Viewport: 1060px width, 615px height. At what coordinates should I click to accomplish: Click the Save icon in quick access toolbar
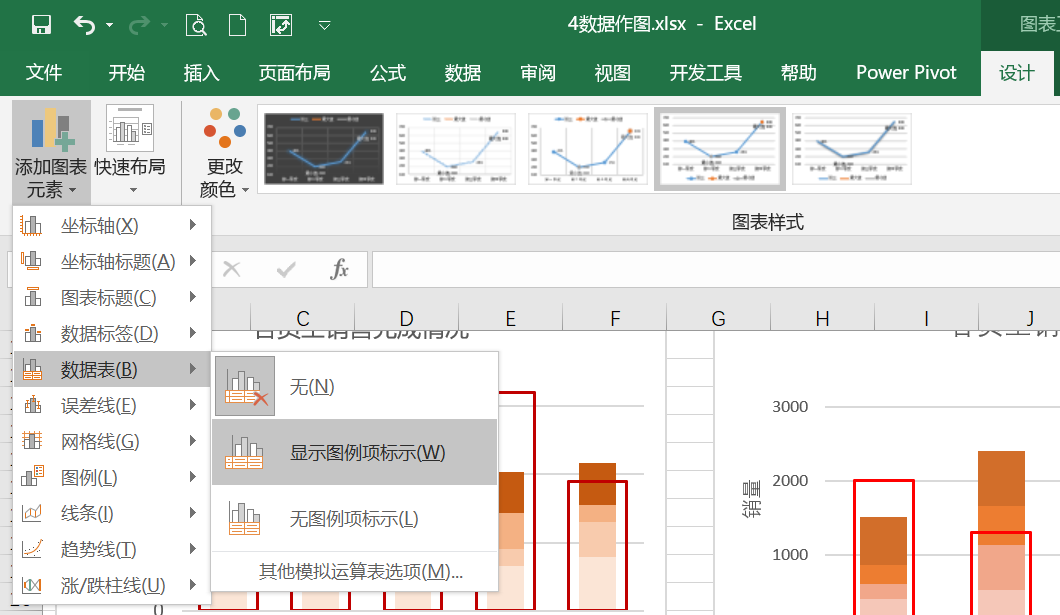41,25
